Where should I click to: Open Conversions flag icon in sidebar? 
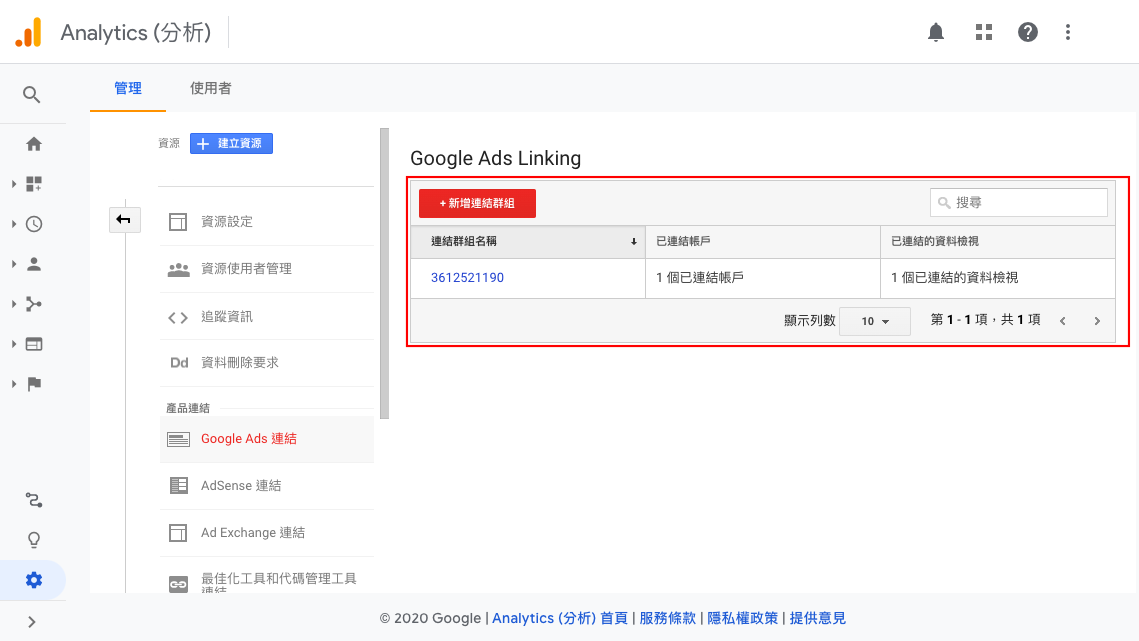(33, 384)
